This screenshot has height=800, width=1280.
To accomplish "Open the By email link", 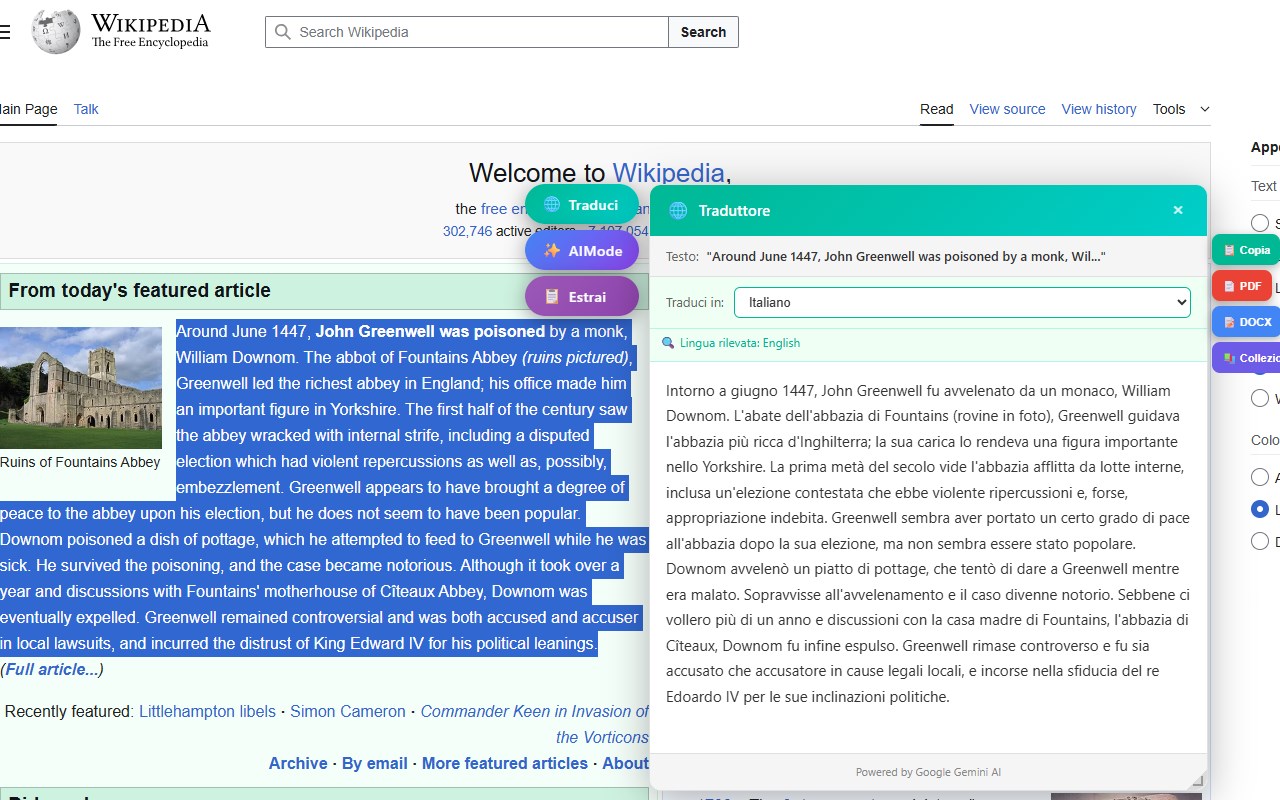I will (375, 763).
